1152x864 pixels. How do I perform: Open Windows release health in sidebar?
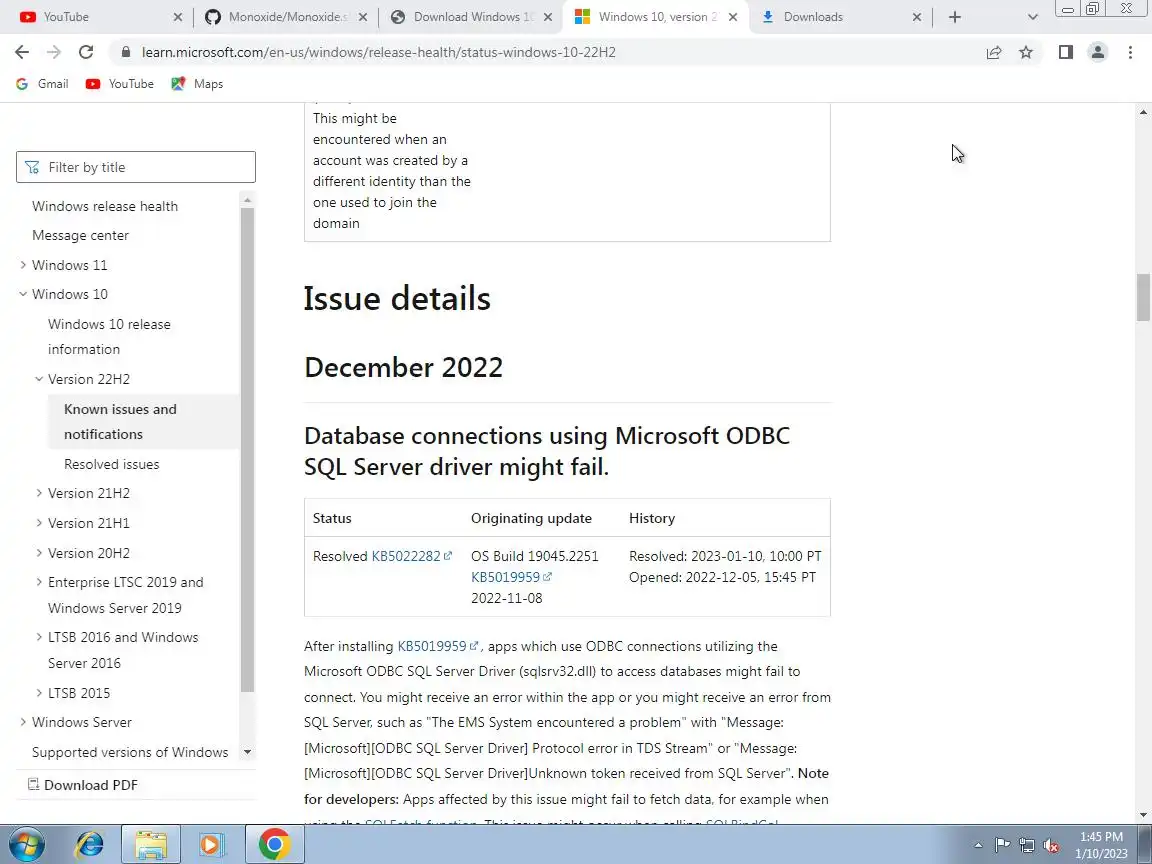(x=105, y=206)
